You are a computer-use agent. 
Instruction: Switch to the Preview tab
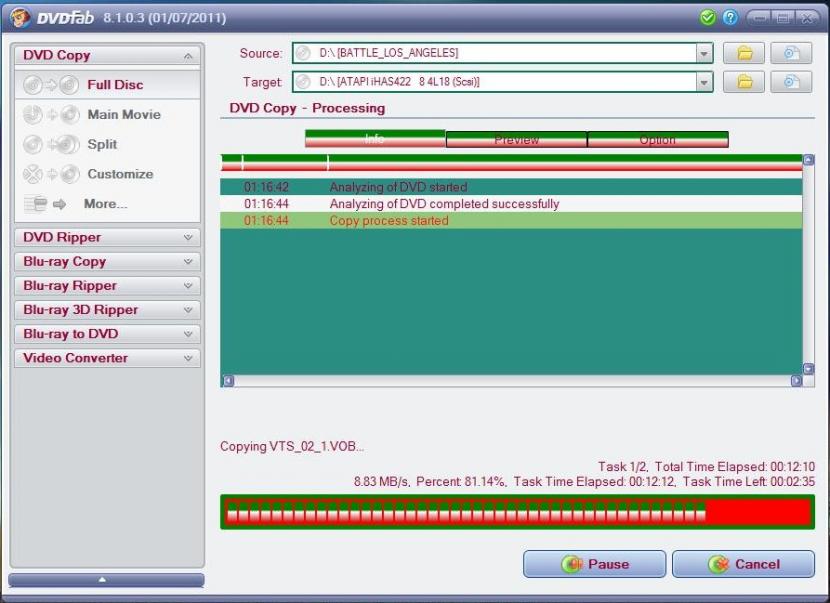[x=517, y=140]
